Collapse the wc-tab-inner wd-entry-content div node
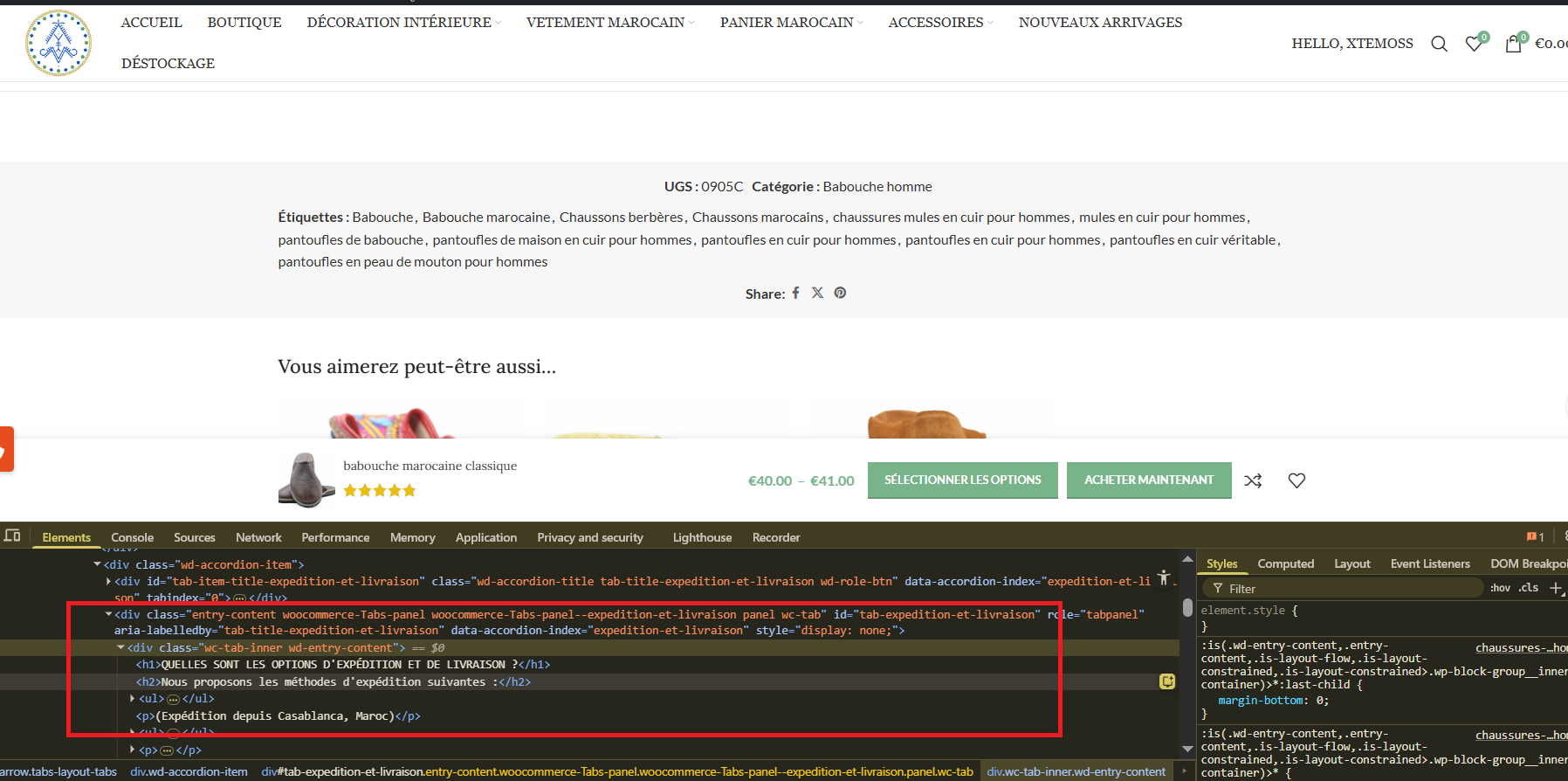 pyautogui.click(x=120, y=647)
